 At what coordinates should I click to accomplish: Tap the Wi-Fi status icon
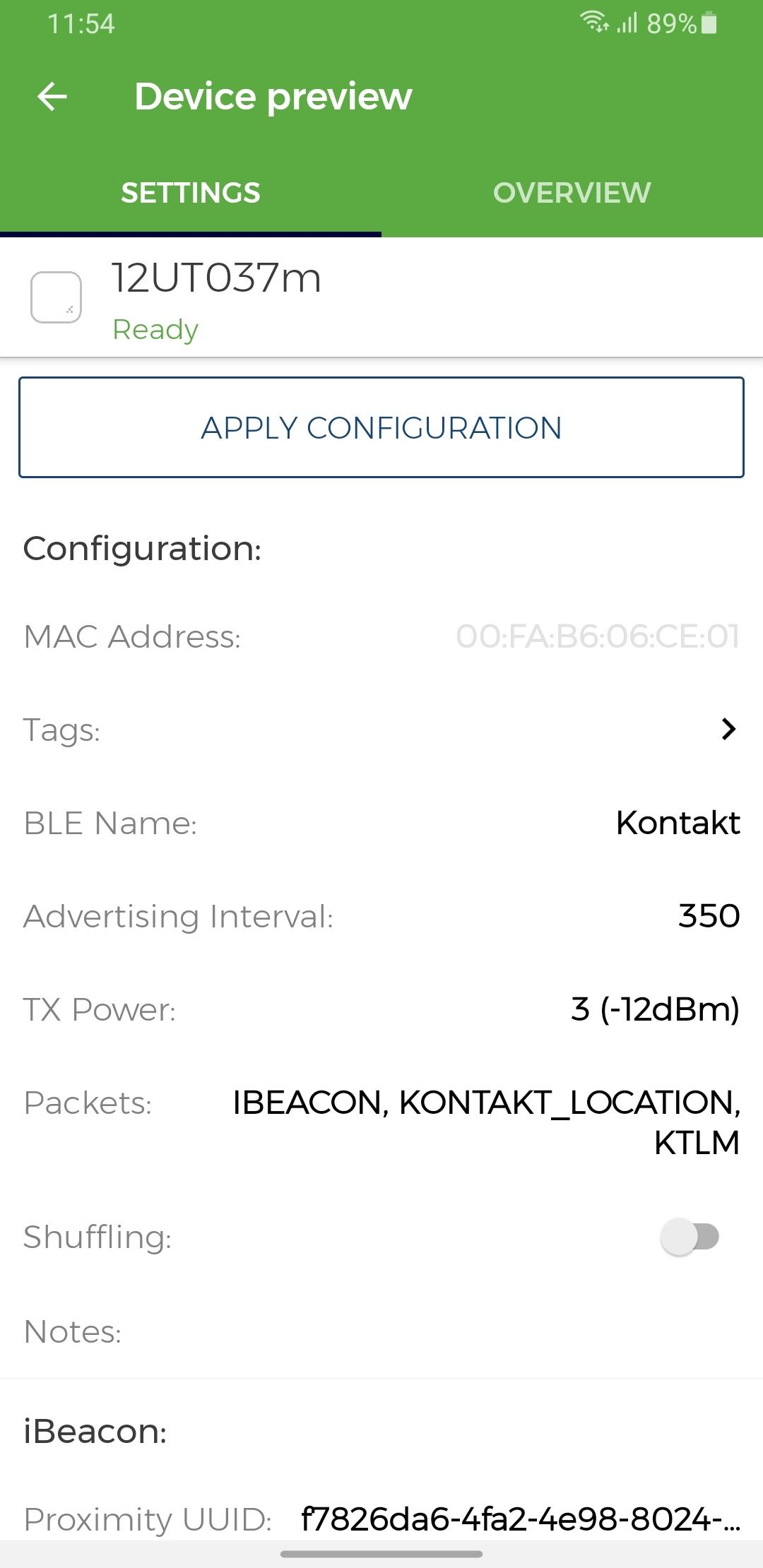coord(594,23)
